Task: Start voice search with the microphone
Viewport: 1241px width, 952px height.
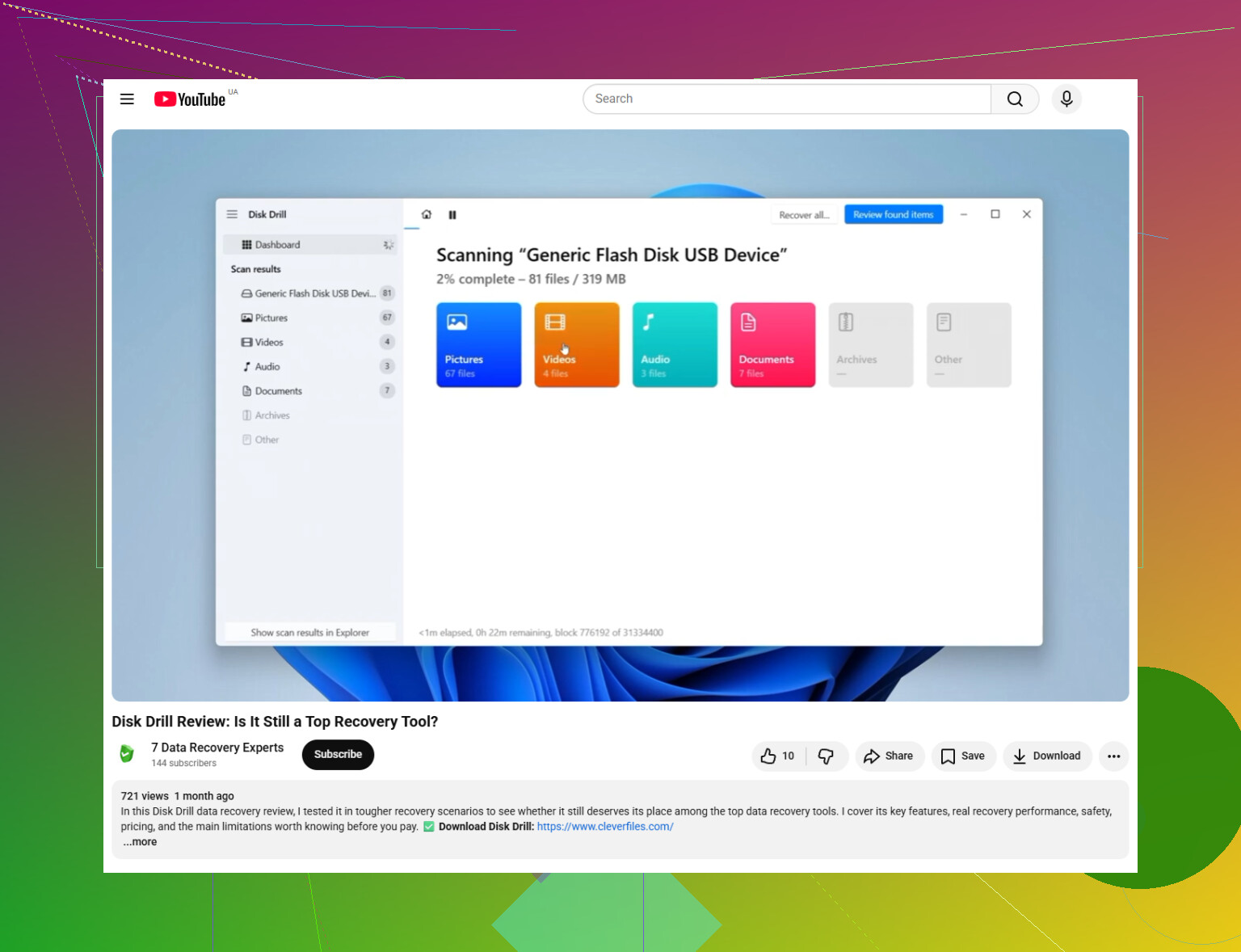Action: click(x=1066, y=99)
